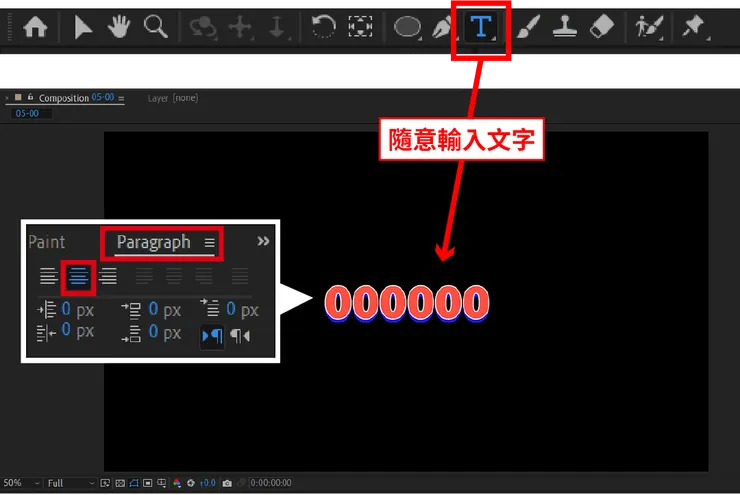The image size is (740, 495).
Task: Expand hidden panels with double chevron
Action: tap(263, 241)
